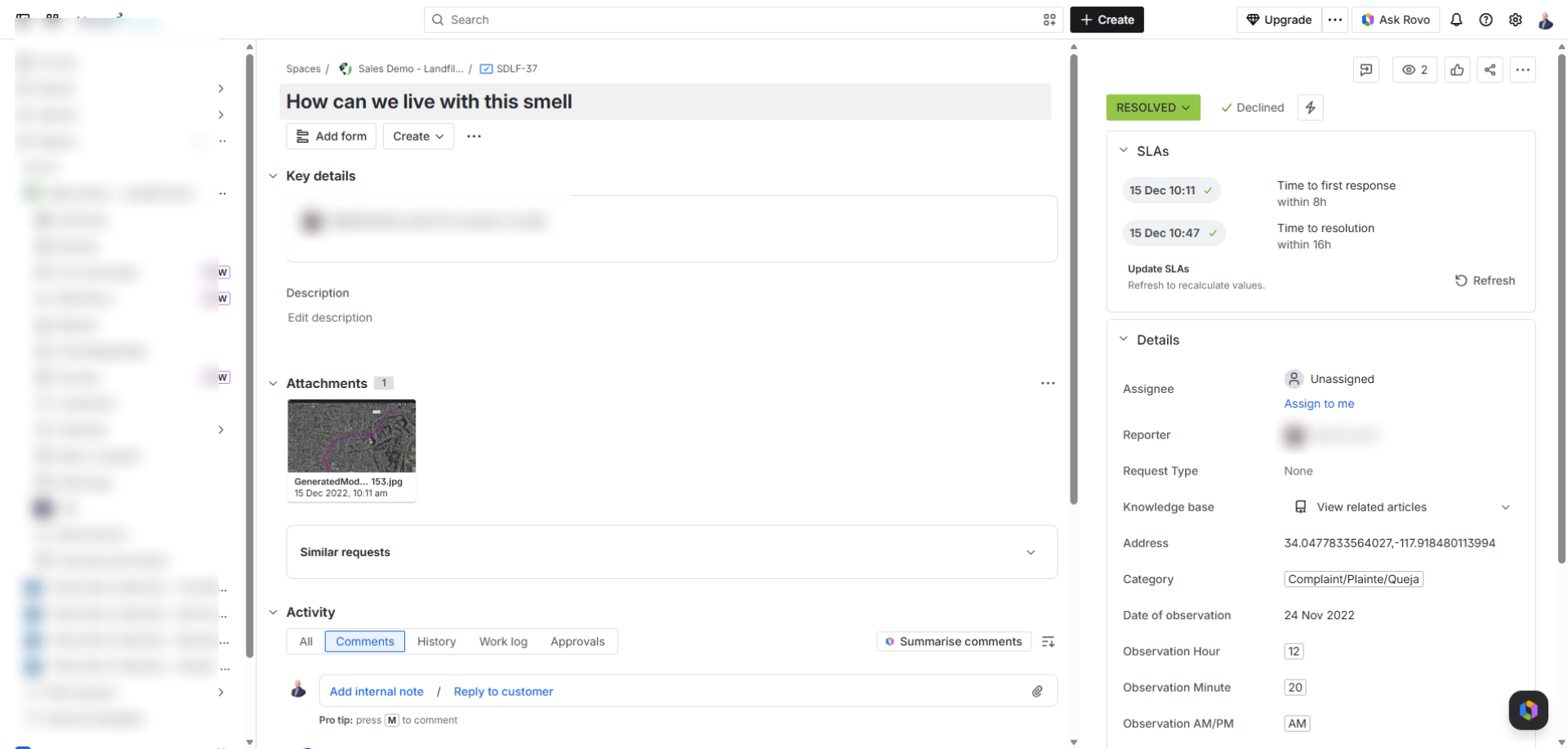Expand the View related articles dropdown
Viewport: 1568px width, 749px height.
click(1505, 507)
